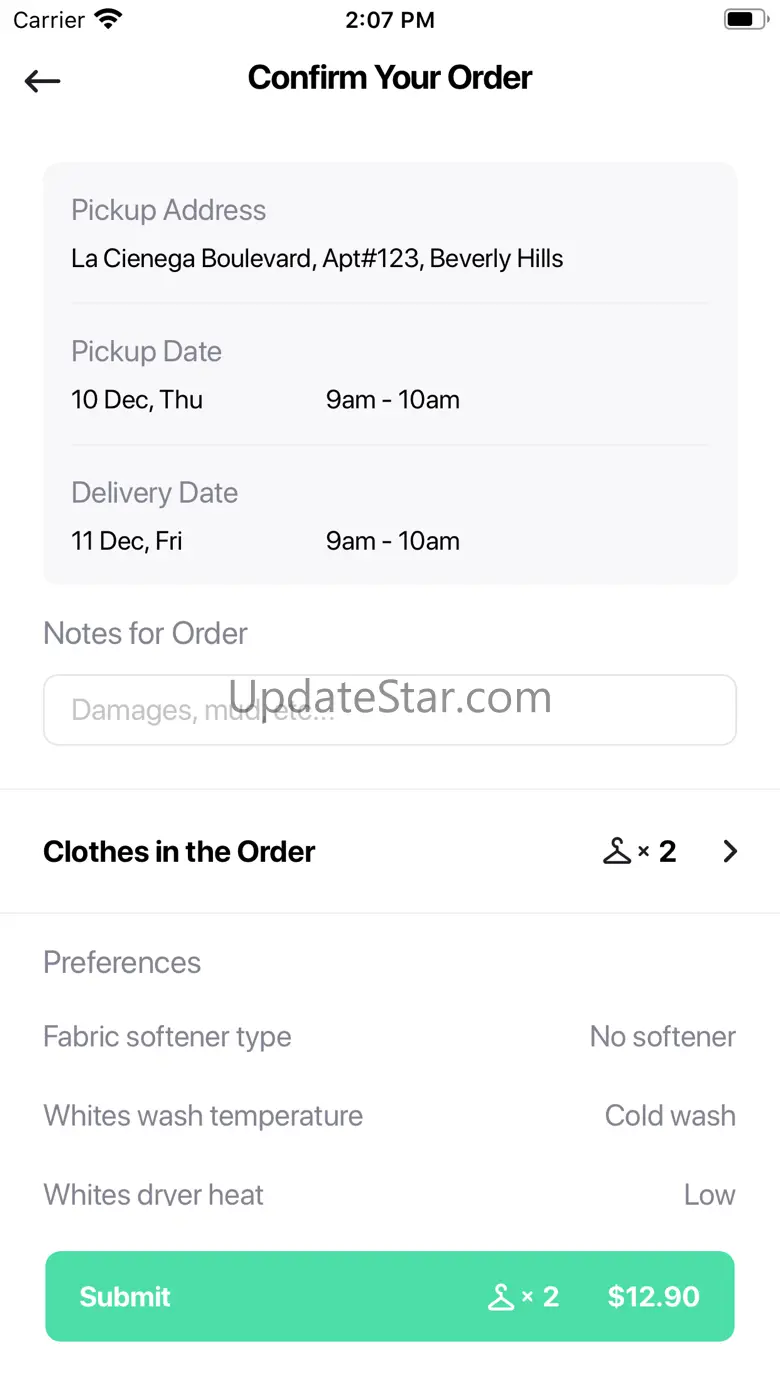Click the hanger icon in the Submit bar
The width and height of the screenshot is (780, 1387).
500,1297
